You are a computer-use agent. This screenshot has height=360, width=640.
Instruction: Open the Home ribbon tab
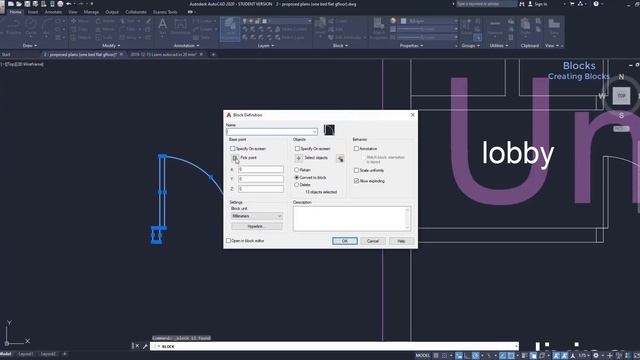pos(16,12)
